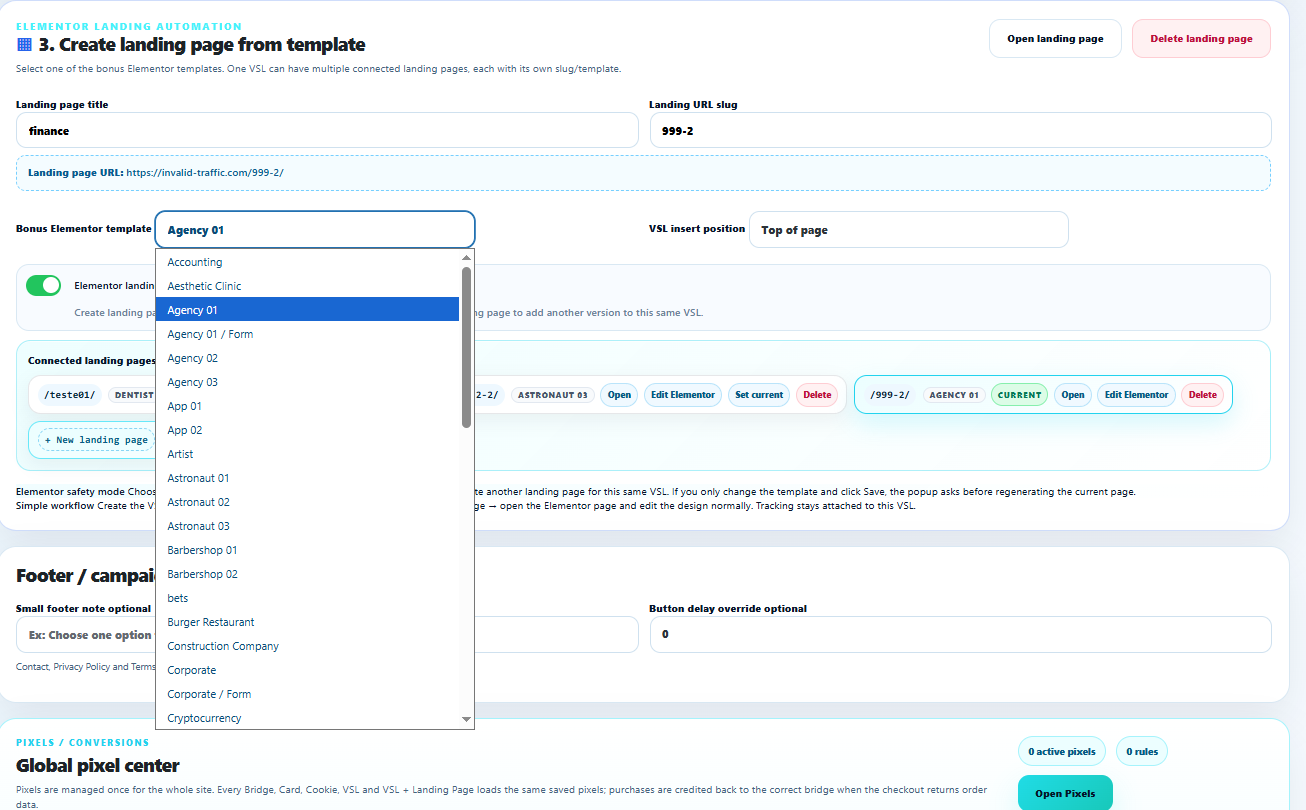This screenshot has height=810, width=1306.
Task: Open the Bonus Elementor template combo box
Action: pyautogui.click(x=315, y=230)
